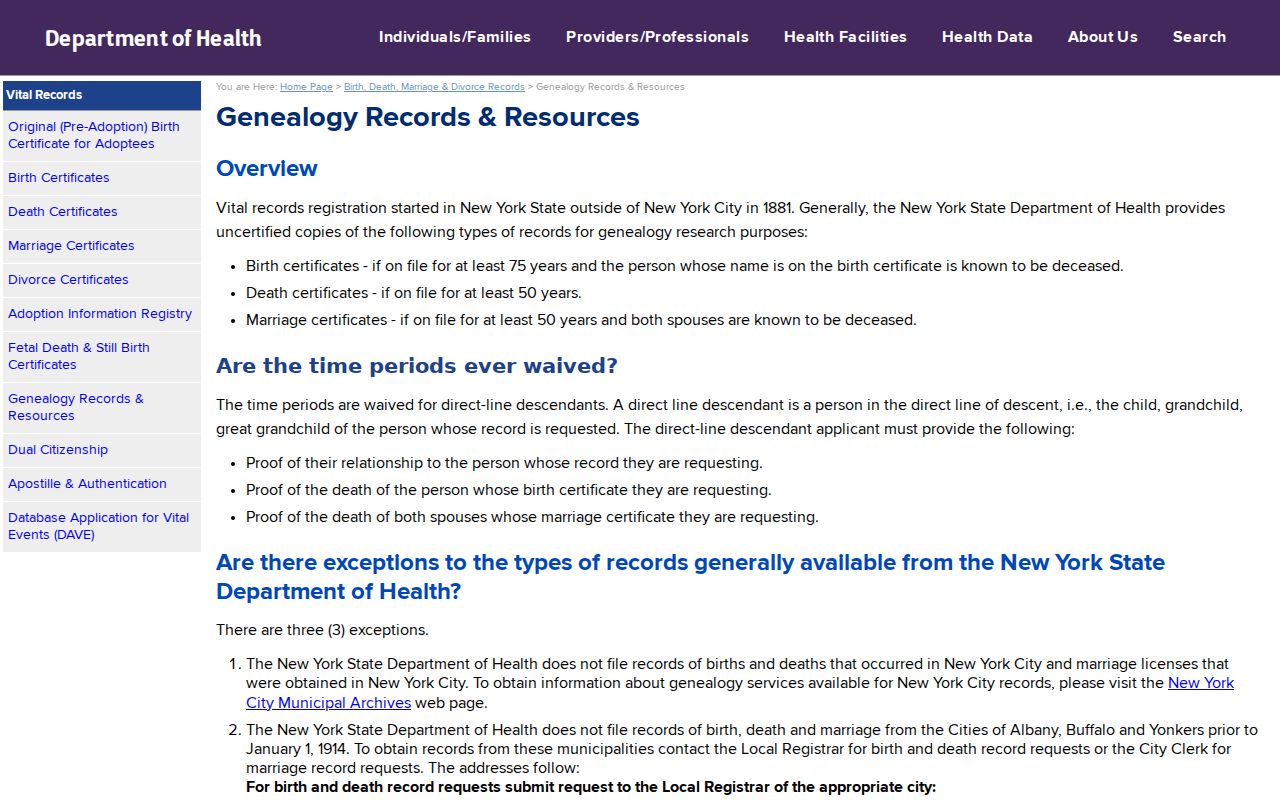Click the Overview heading

tap(267, 168)
